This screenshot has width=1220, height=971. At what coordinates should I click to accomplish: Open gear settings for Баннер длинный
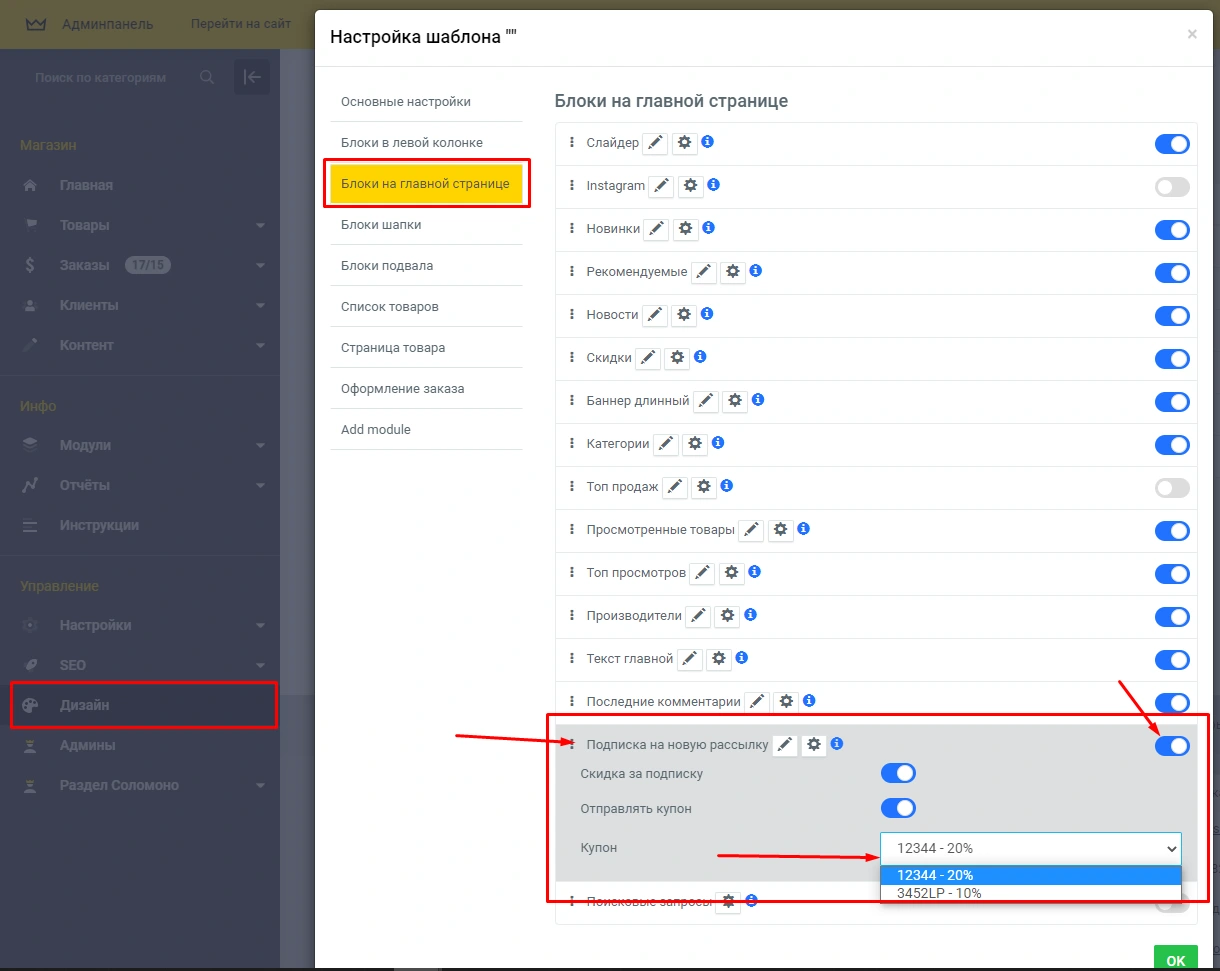[735, 401]
